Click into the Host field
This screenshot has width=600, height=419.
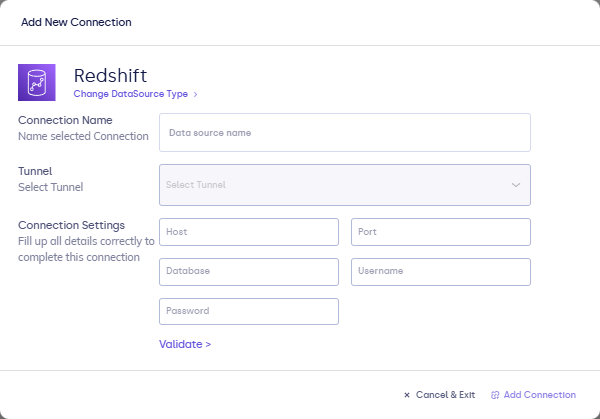tap(249, 232)
